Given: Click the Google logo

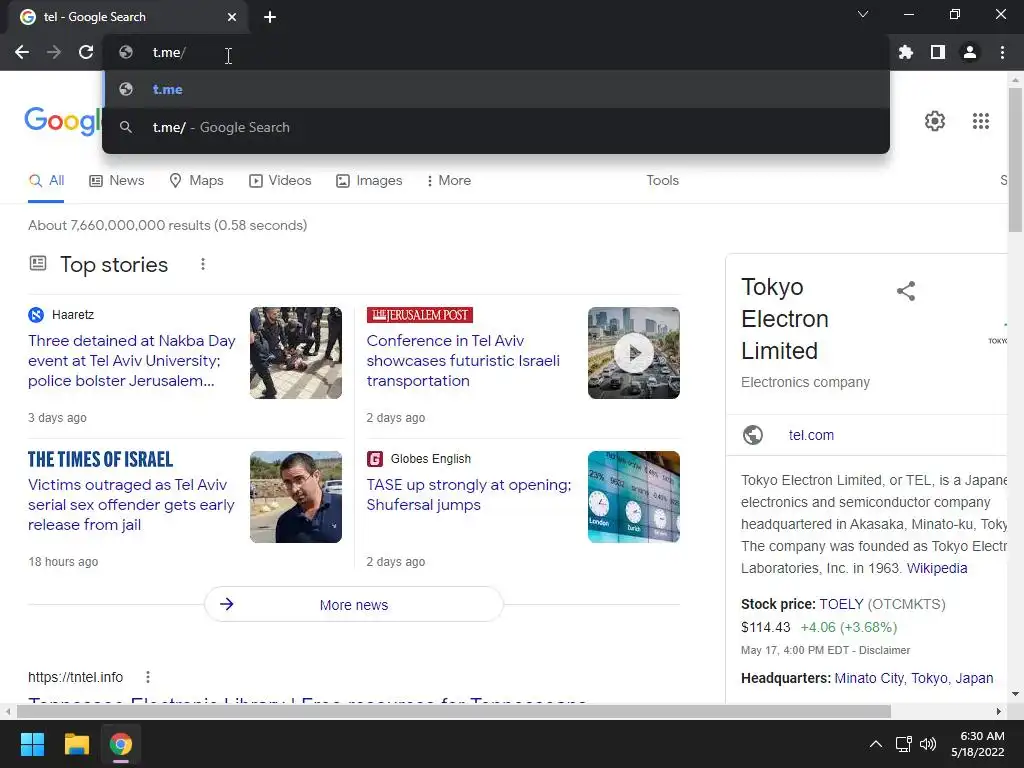Looking at the screenshot, I should pyautogui.click(x=63, y=121).
